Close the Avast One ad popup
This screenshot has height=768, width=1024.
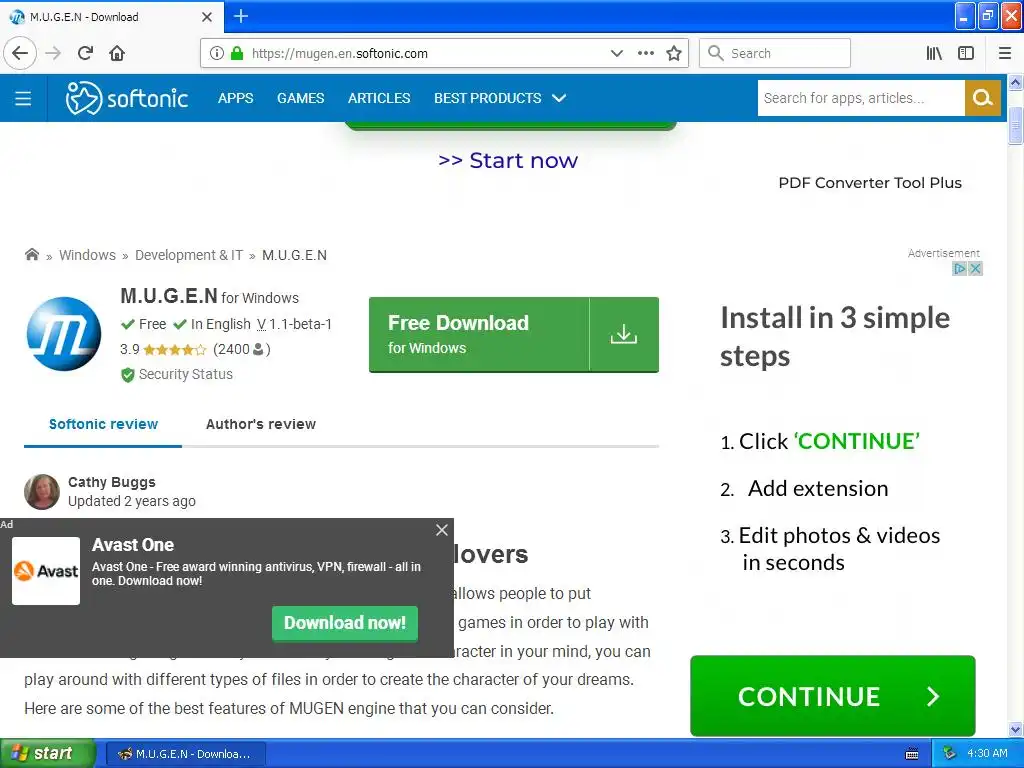(442, 530)
